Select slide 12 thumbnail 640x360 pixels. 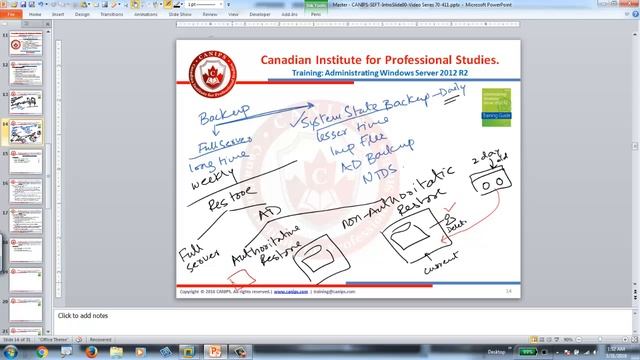pyautogui.click(x=26, y=73)
